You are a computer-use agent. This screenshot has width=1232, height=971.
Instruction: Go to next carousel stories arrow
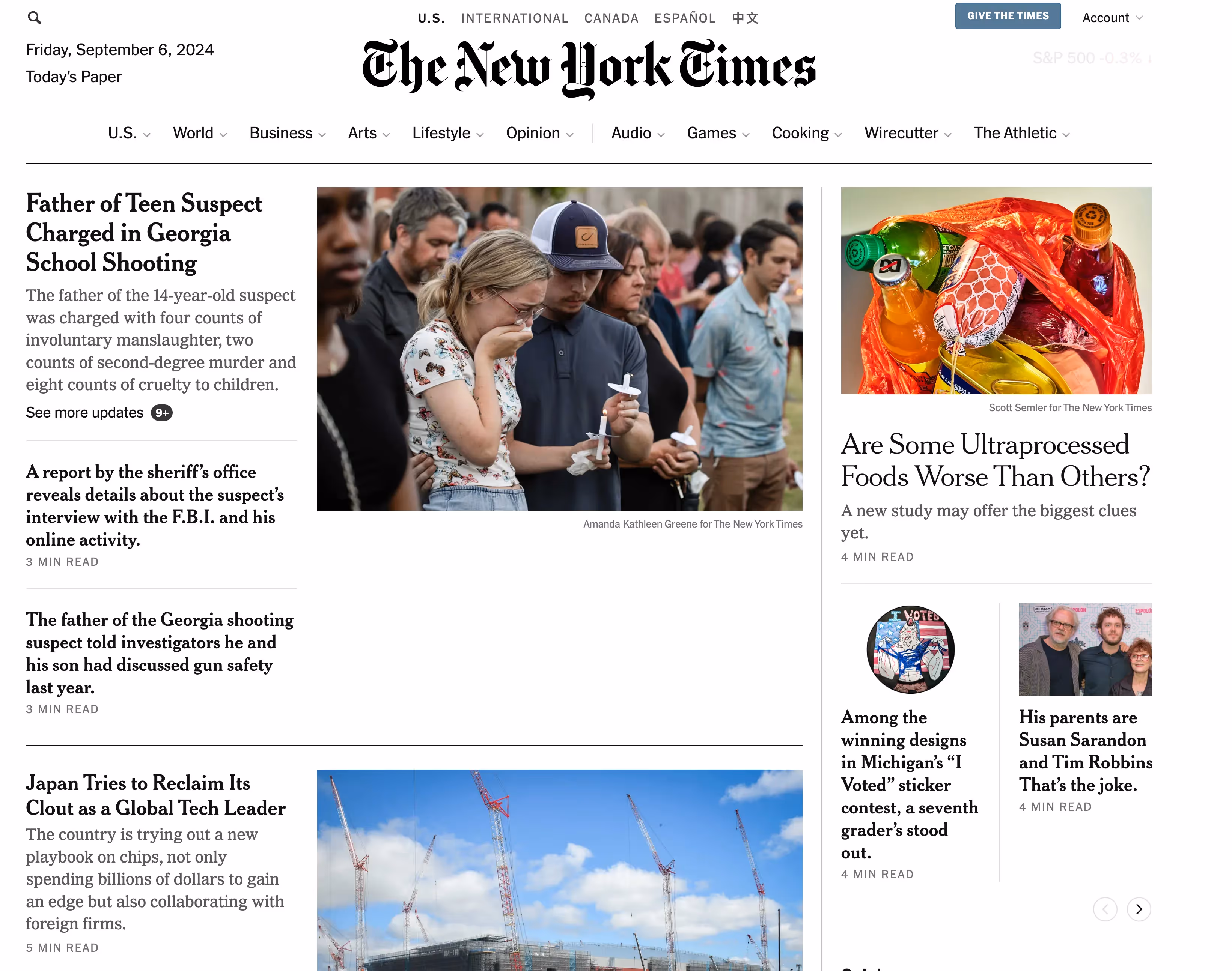(1139, 909)
